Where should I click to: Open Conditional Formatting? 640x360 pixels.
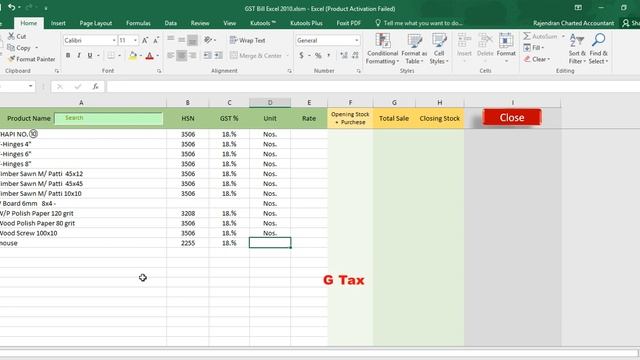[x=382, y=49]
